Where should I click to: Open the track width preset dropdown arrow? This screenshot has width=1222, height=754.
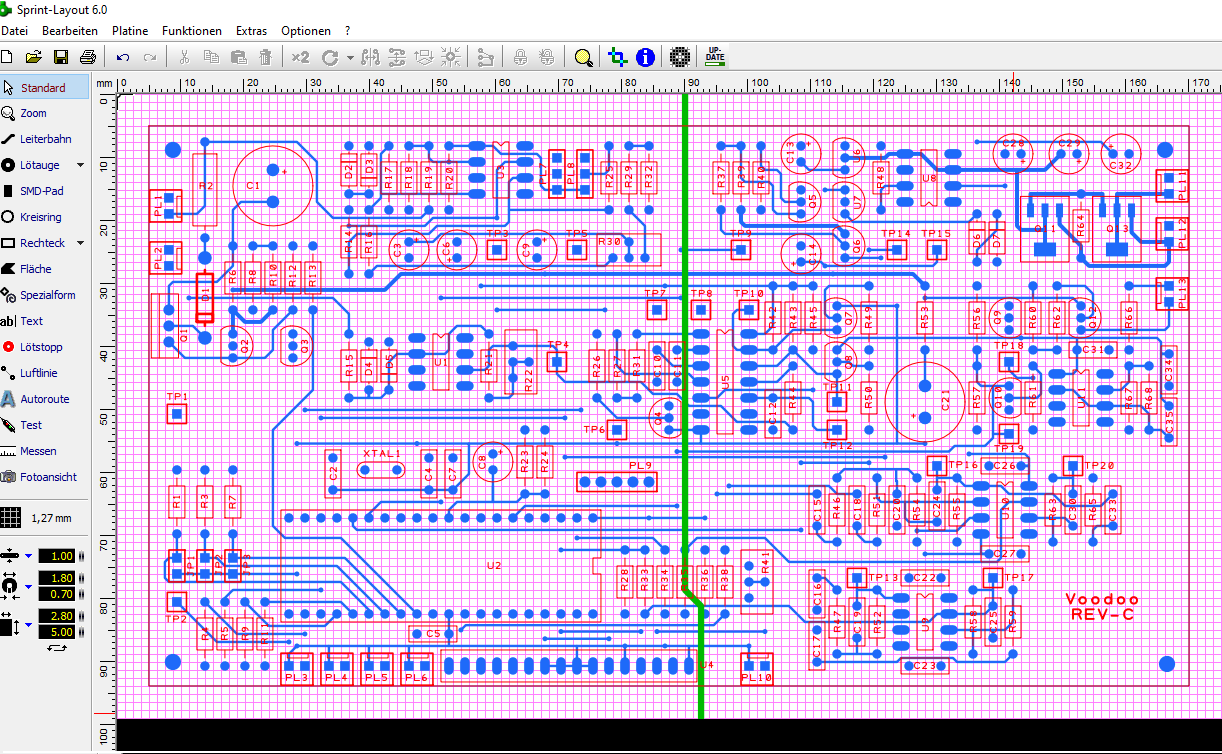tap(29, 556)
